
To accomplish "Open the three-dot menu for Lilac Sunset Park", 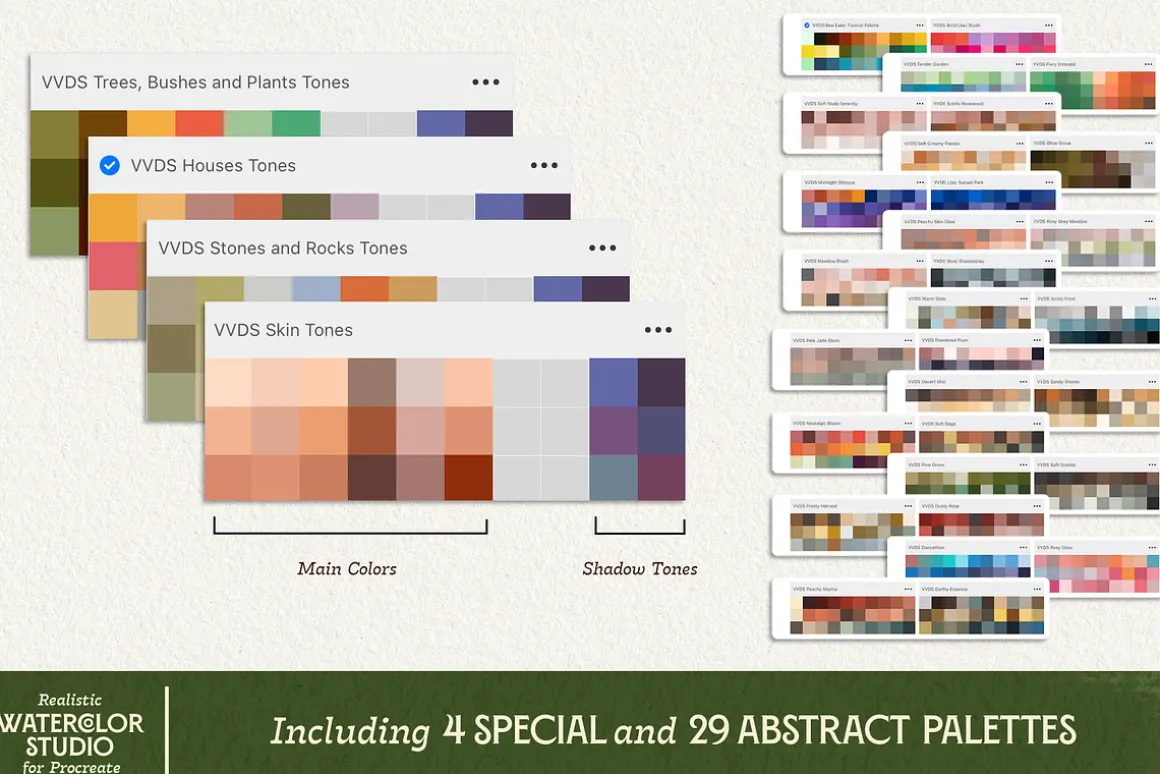I will coord(1049,182).
